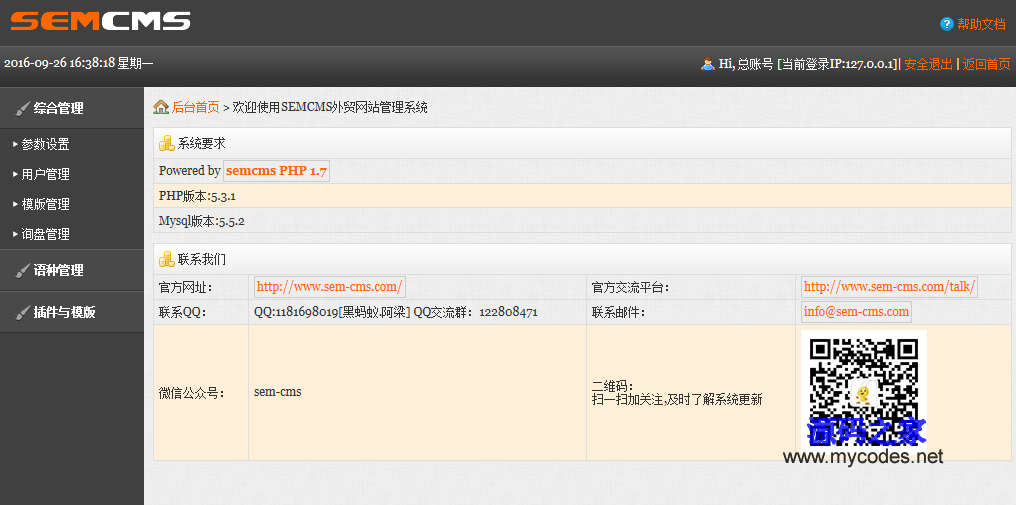Open http://www.sem-cms.com/ official site link
Viewport: 1016px width, 505px height.
tap(330, 286)
